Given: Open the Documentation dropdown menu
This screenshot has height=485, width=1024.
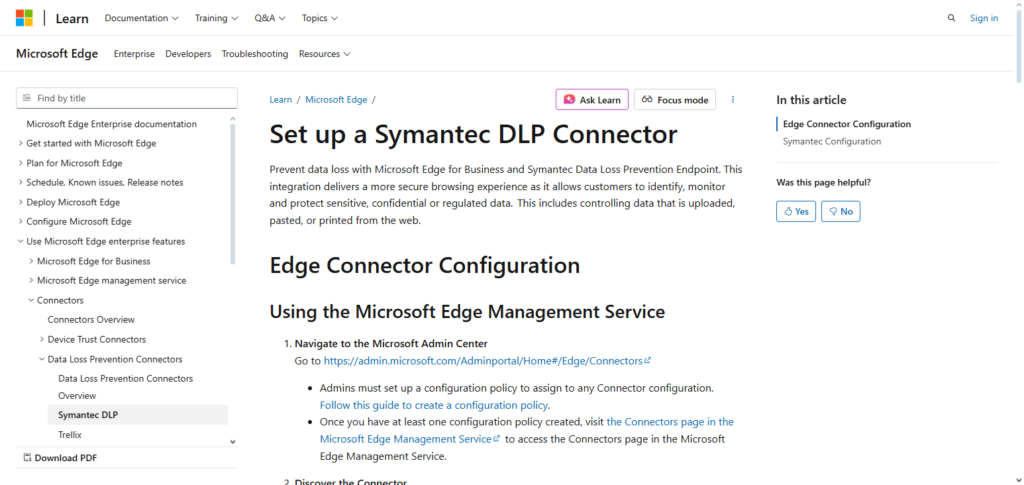Looking at the screenshot, I should [142, 18].
